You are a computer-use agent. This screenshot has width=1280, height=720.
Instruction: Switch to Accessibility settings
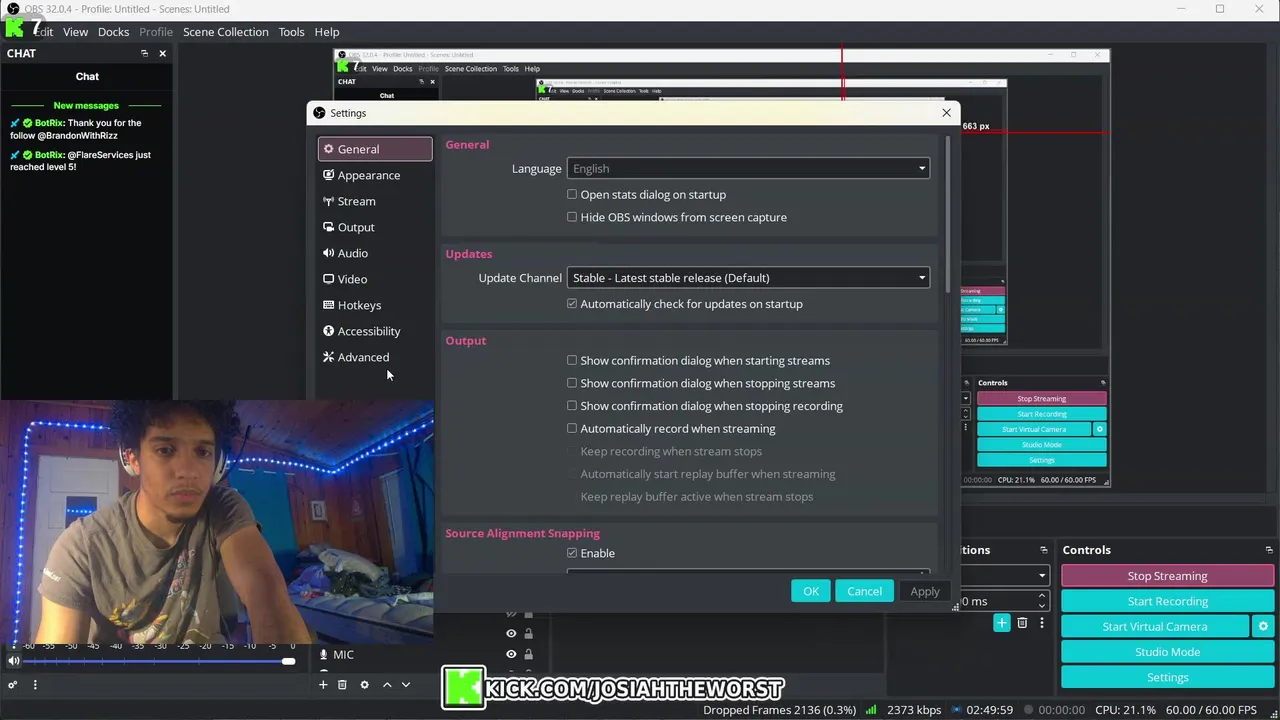tap(375, 331)
